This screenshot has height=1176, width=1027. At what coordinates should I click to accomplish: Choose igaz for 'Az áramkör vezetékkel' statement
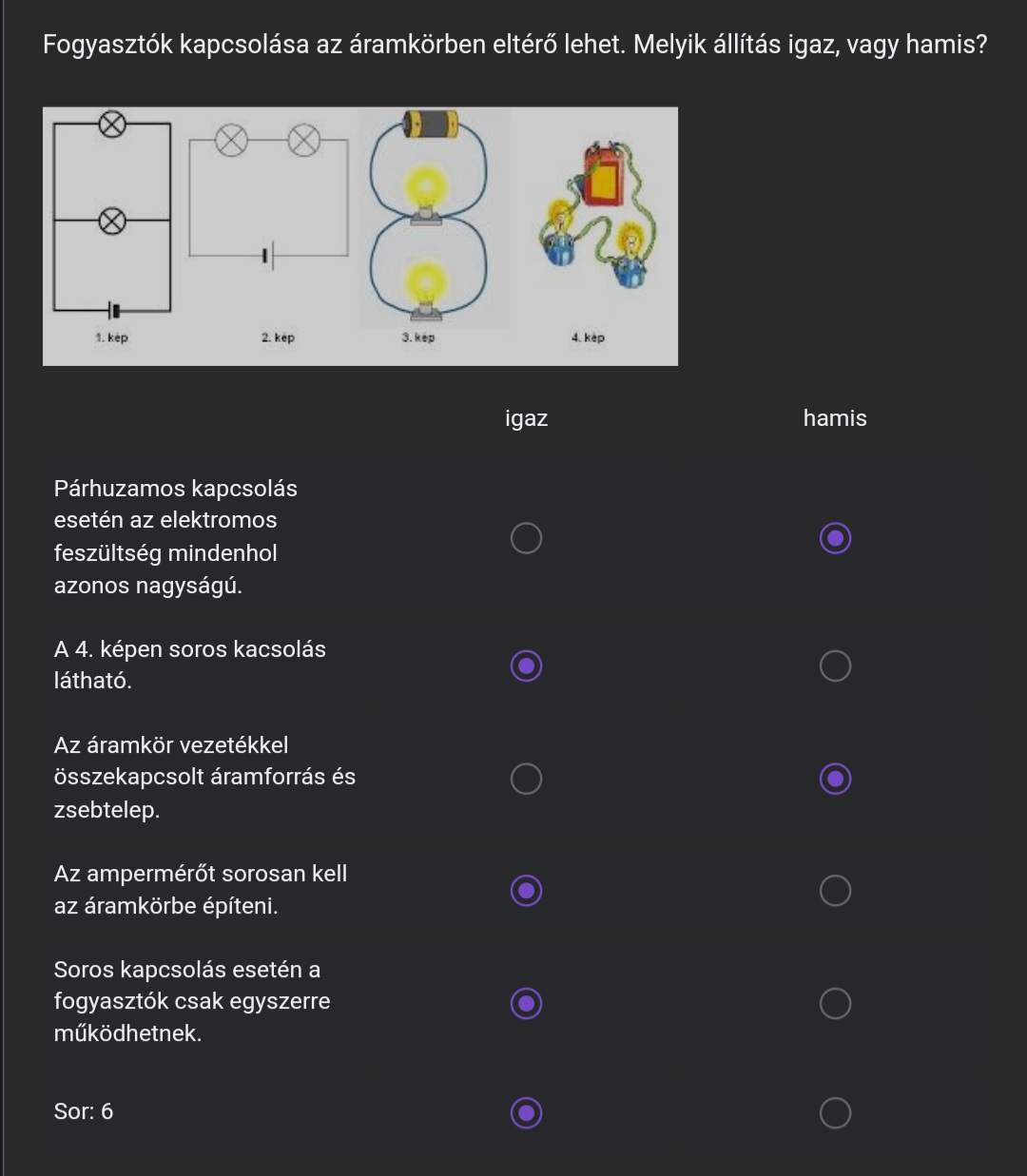tap(526, 779)
